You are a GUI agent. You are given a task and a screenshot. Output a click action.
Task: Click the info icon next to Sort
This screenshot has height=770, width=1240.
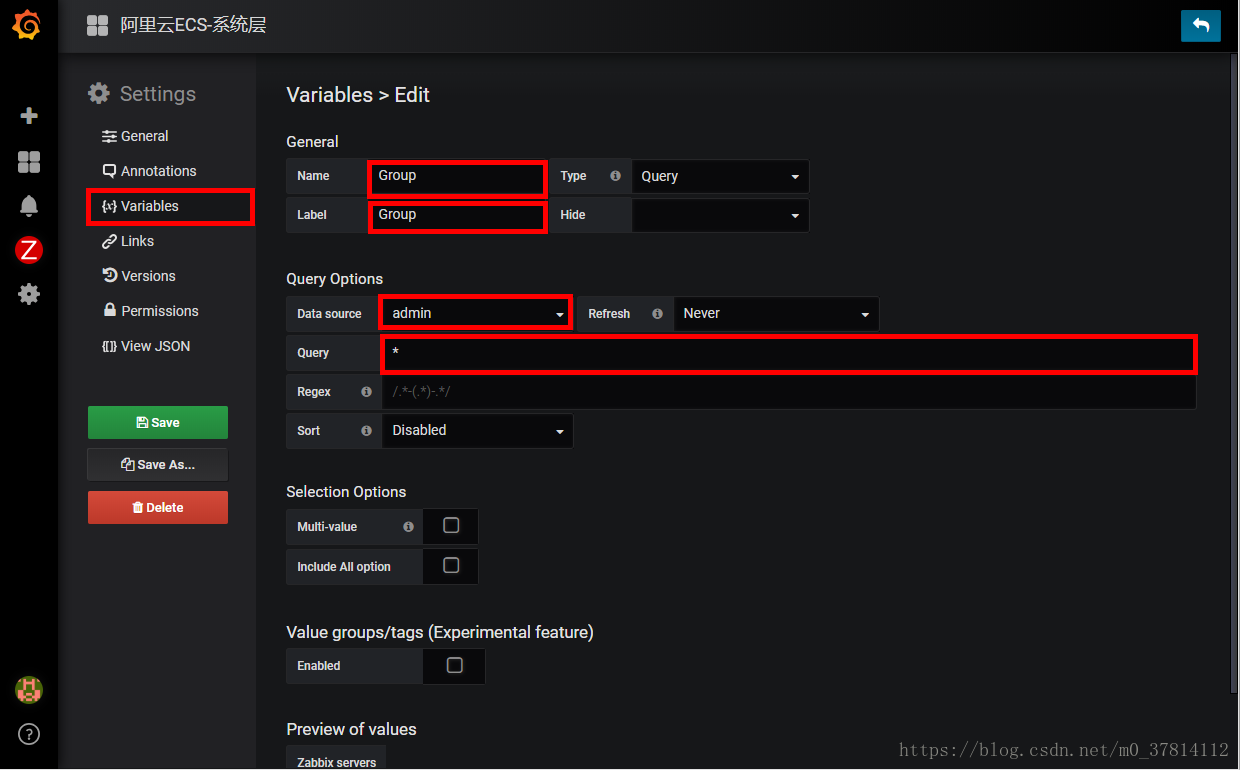click(x=366, y=431)
